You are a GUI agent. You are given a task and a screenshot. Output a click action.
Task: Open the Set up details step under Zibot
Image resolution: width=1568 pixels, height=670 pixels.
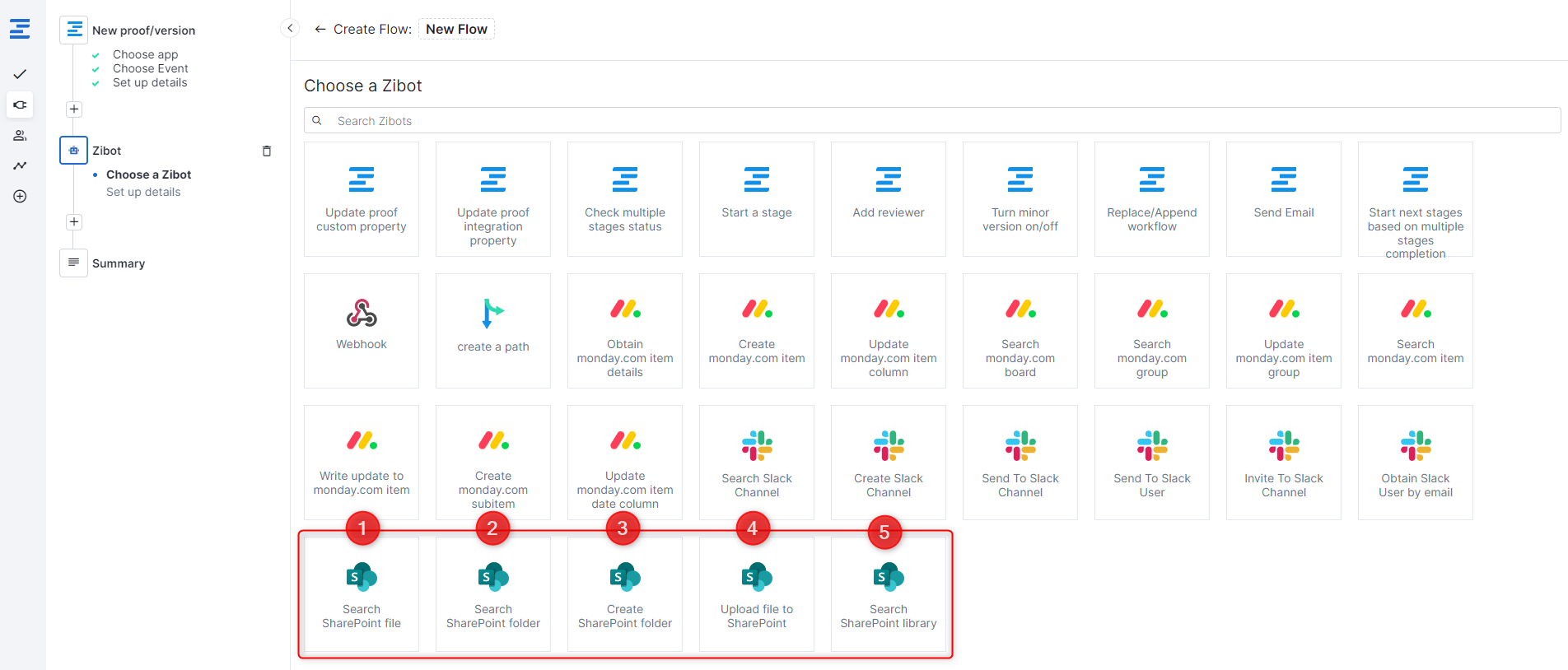pyautogui.click(x=143, y=192)
